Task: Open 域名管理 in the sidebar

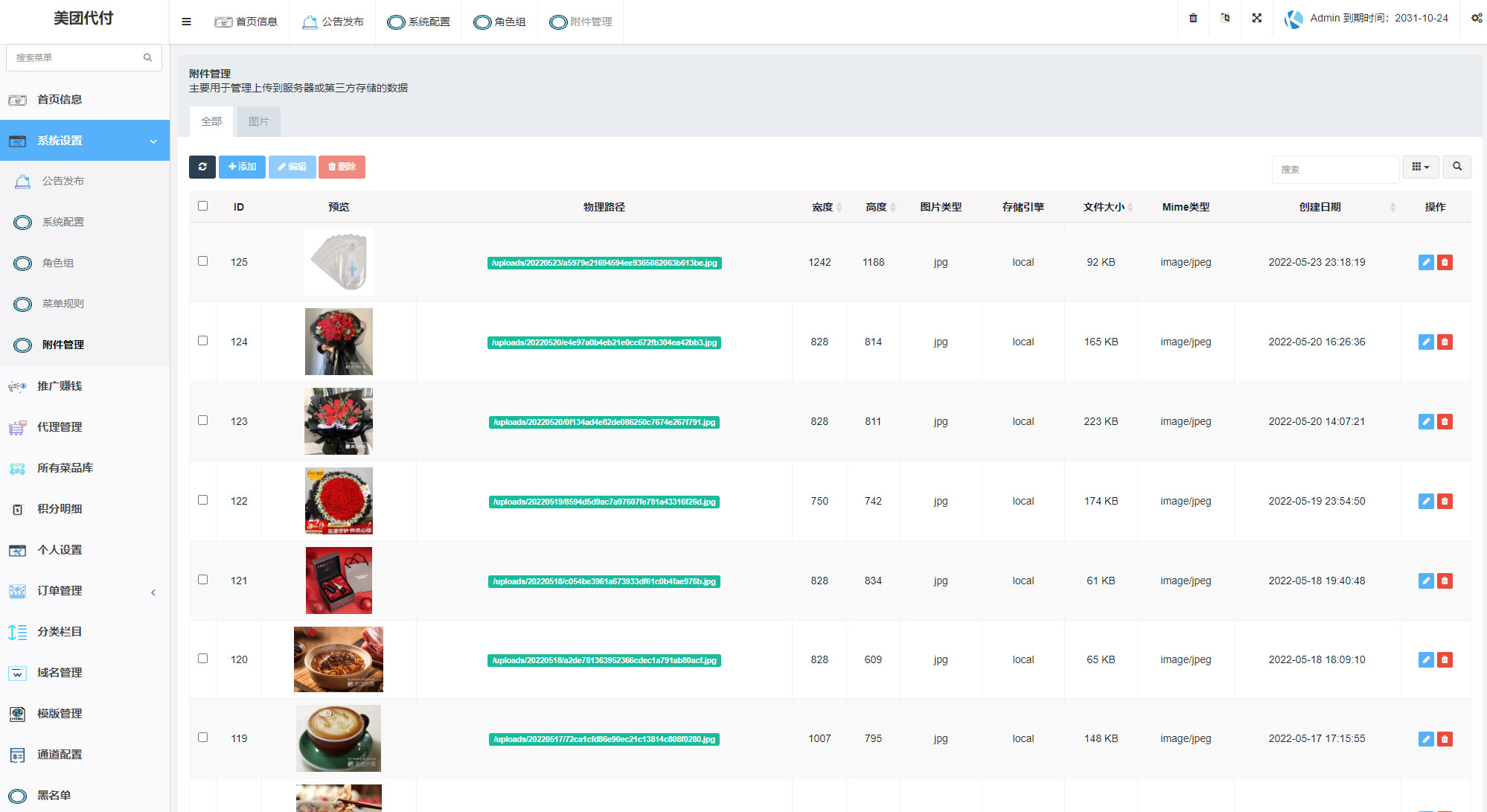Action: pyautogui.click(x=85, y=672)
